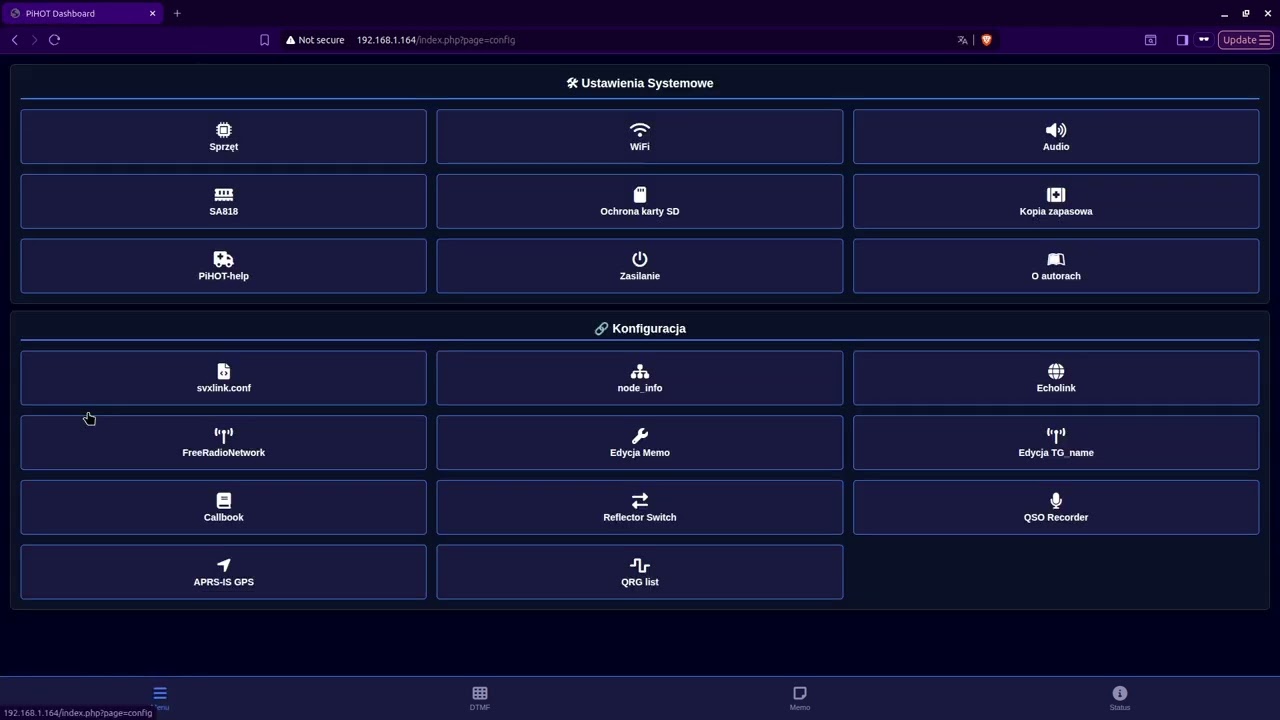The width and height of the screenshot is (1280, 720).
Task: Open Brave Shields lion icon
Action: [986, 40]
